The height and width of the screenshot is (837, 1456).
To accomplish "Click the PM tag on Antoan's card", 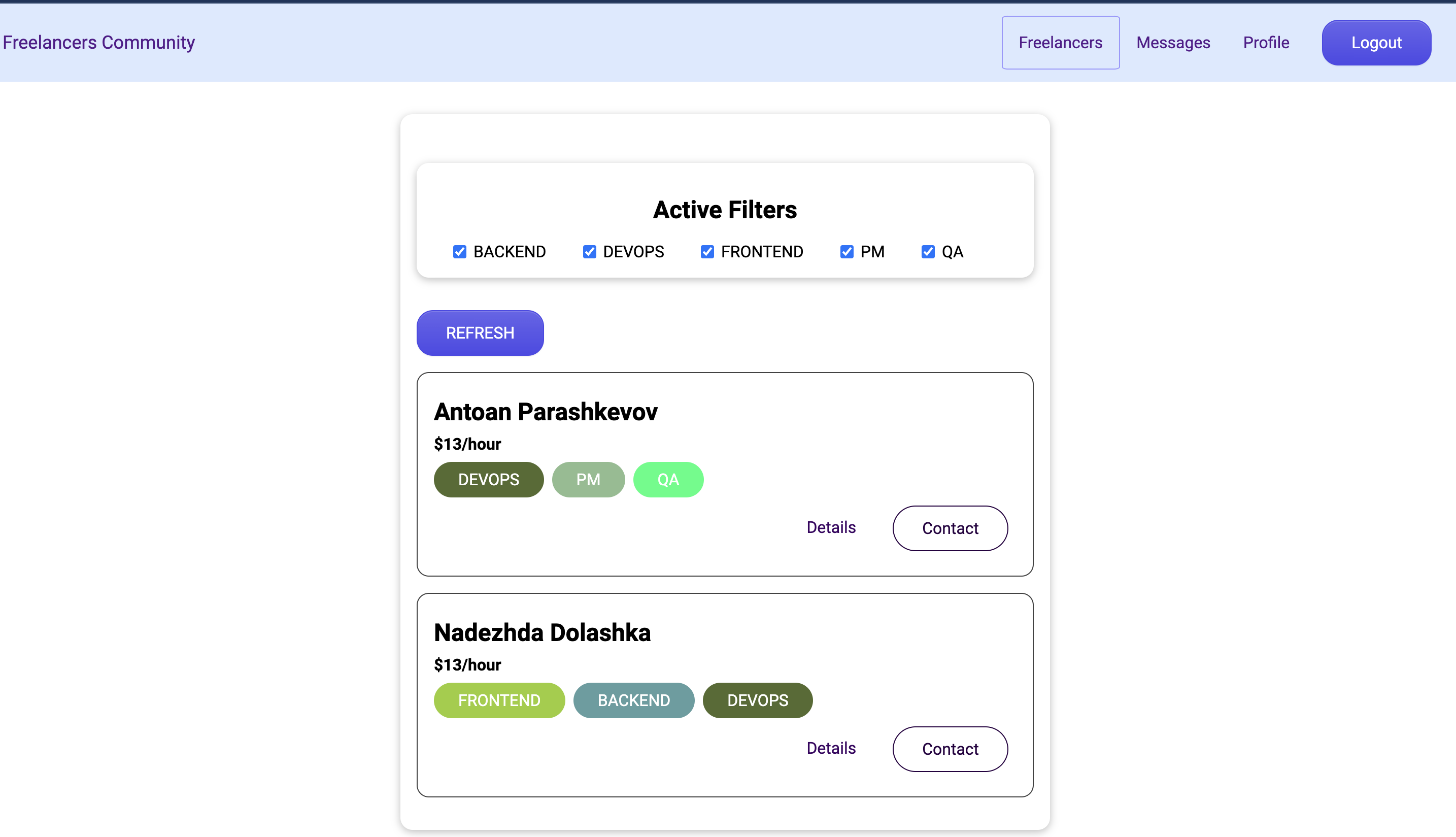I will [588, 479].
